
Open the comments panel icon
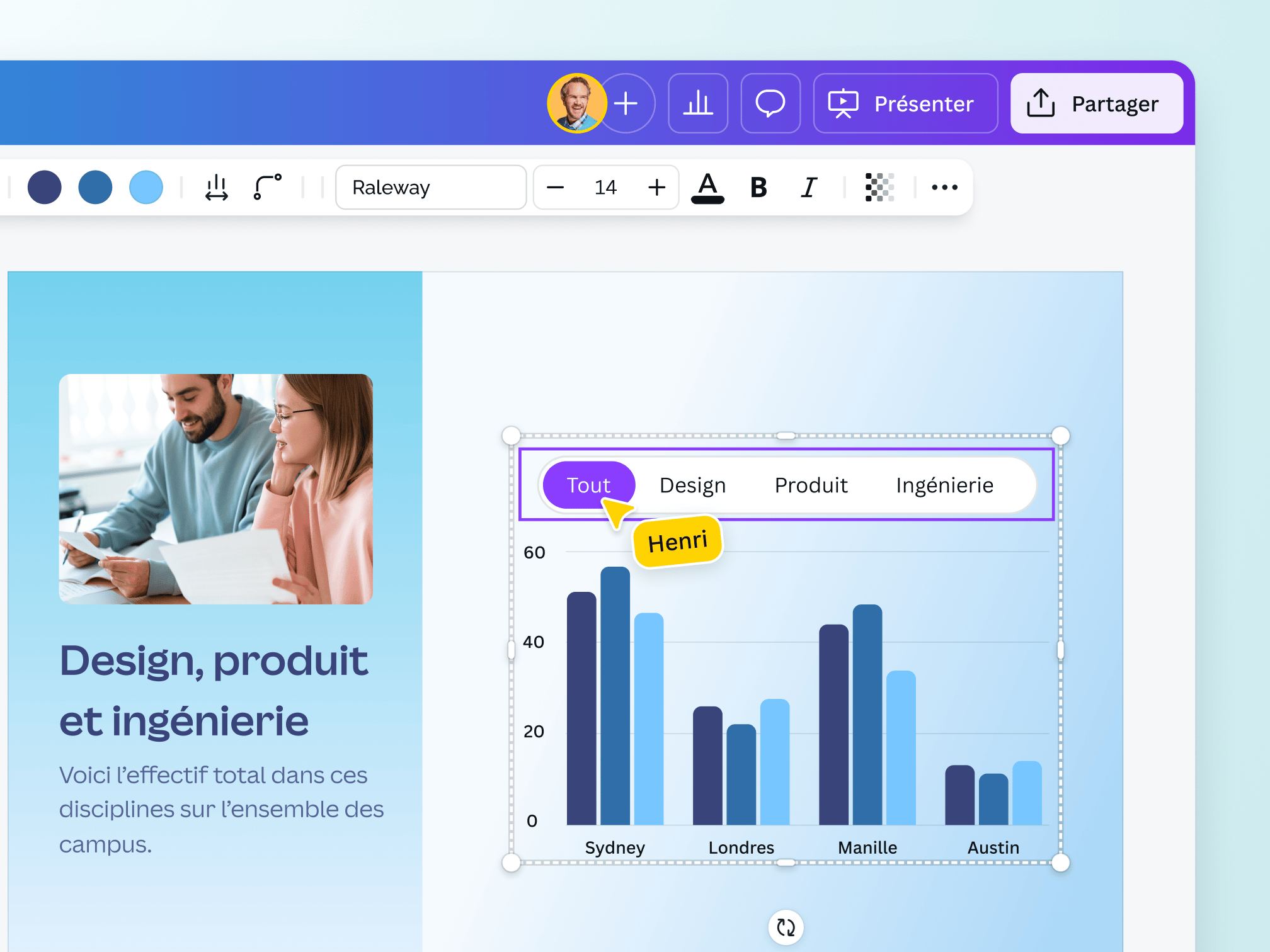pos(770,103)
